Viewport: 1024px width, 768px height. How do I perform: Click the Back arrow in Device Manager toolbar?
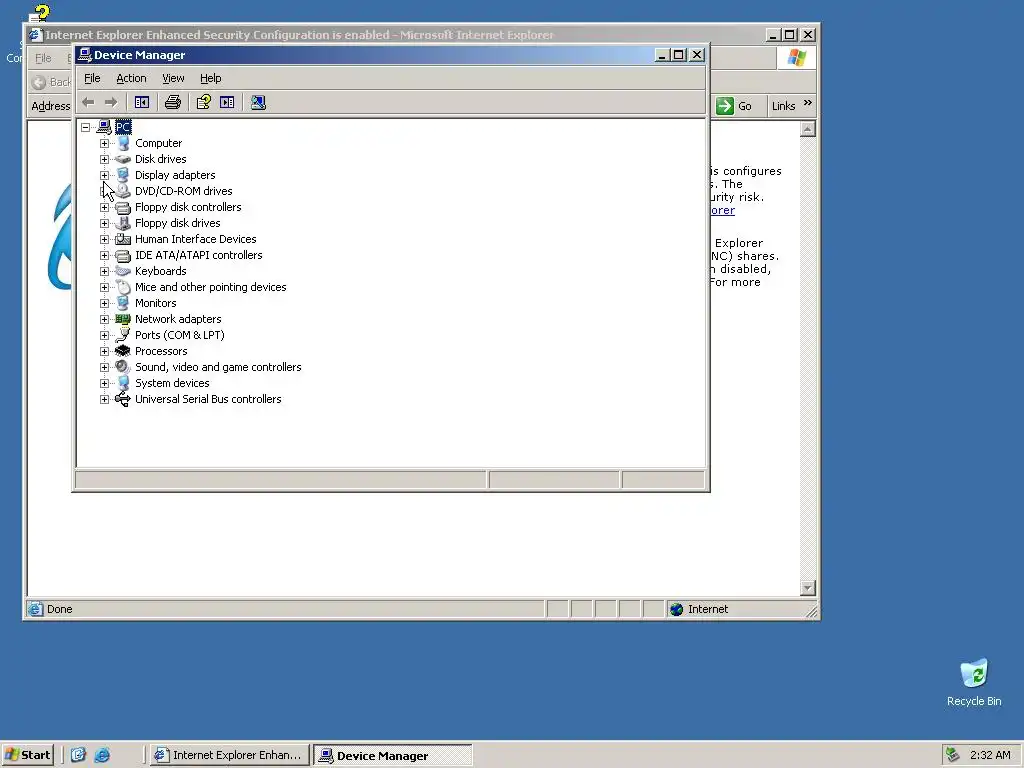pos(88,103)
